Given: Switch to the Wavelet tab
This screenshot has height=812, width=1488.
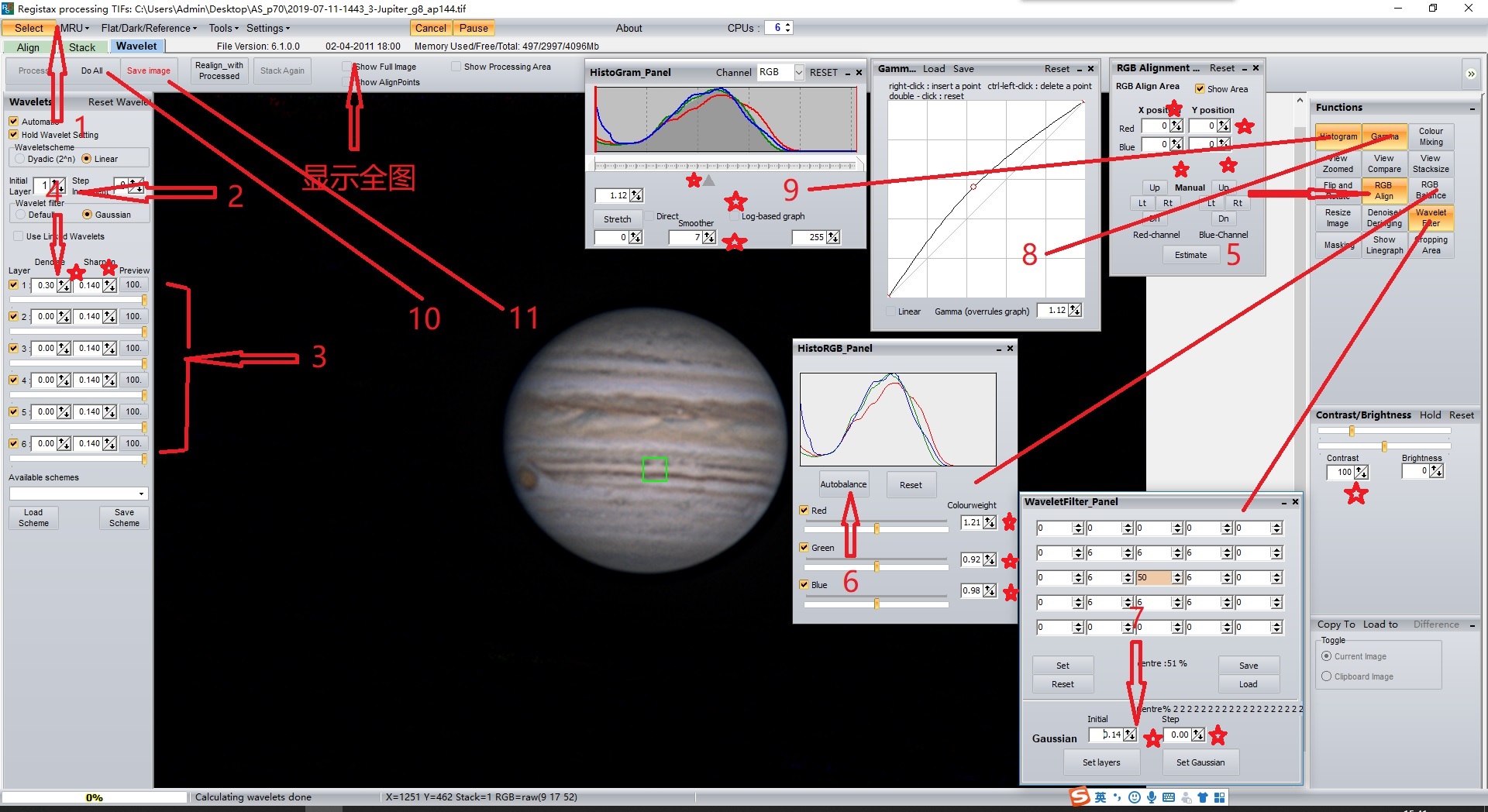Looking at the screenshot, I should pyautogui.click(x=136, y=46).
